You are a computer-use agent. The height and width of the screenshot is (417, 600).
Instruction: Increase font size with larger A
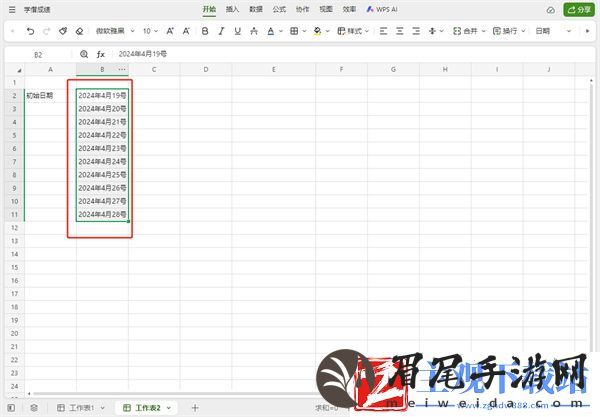click(170, 31)
